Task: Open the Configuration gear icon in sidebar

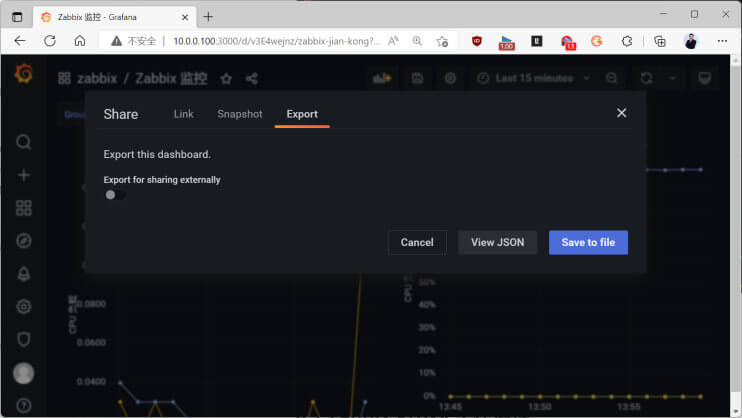Action: point(24,307)
